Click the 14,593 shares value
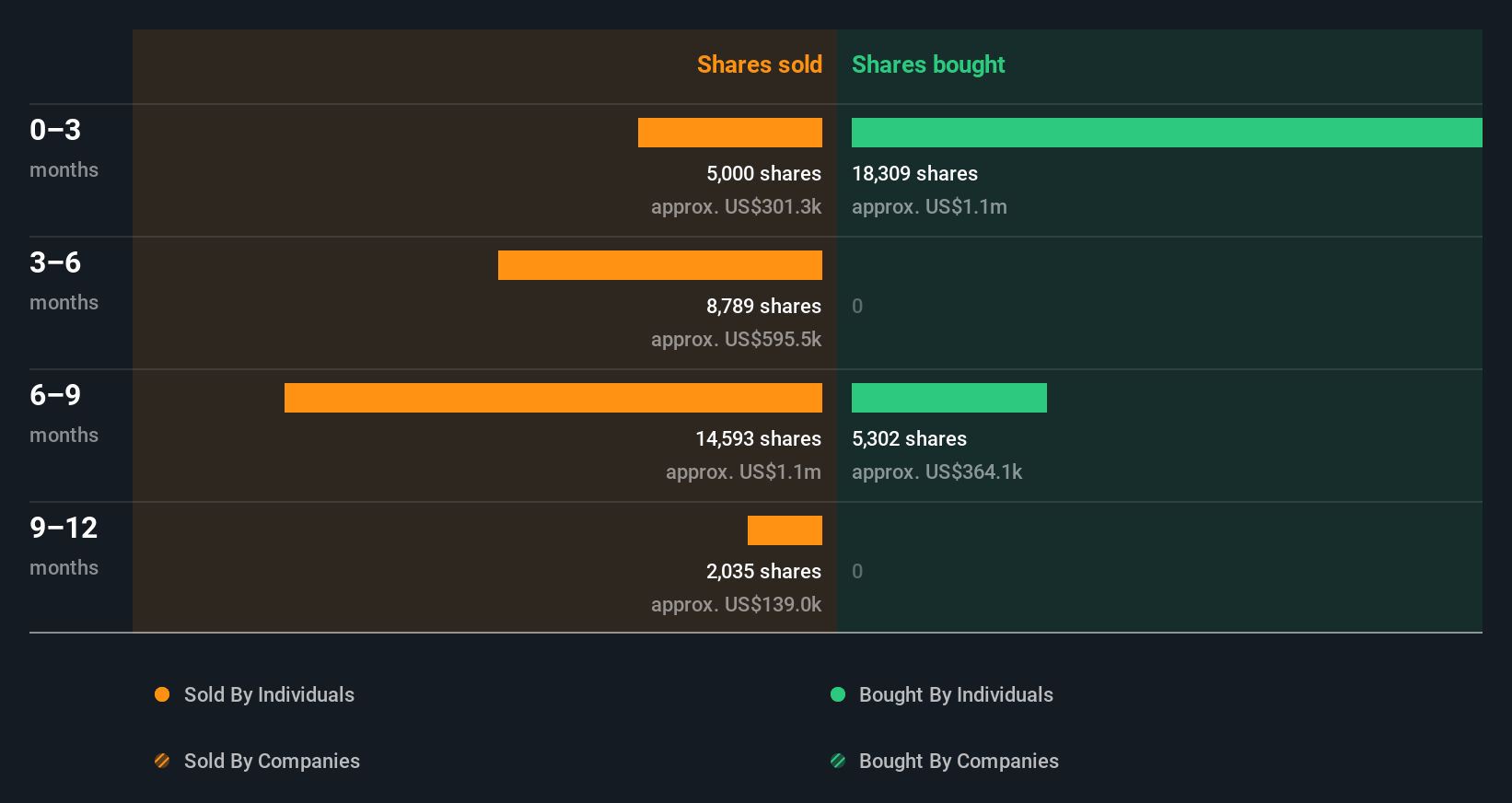The image size is (1512, 803). point(758,438)
